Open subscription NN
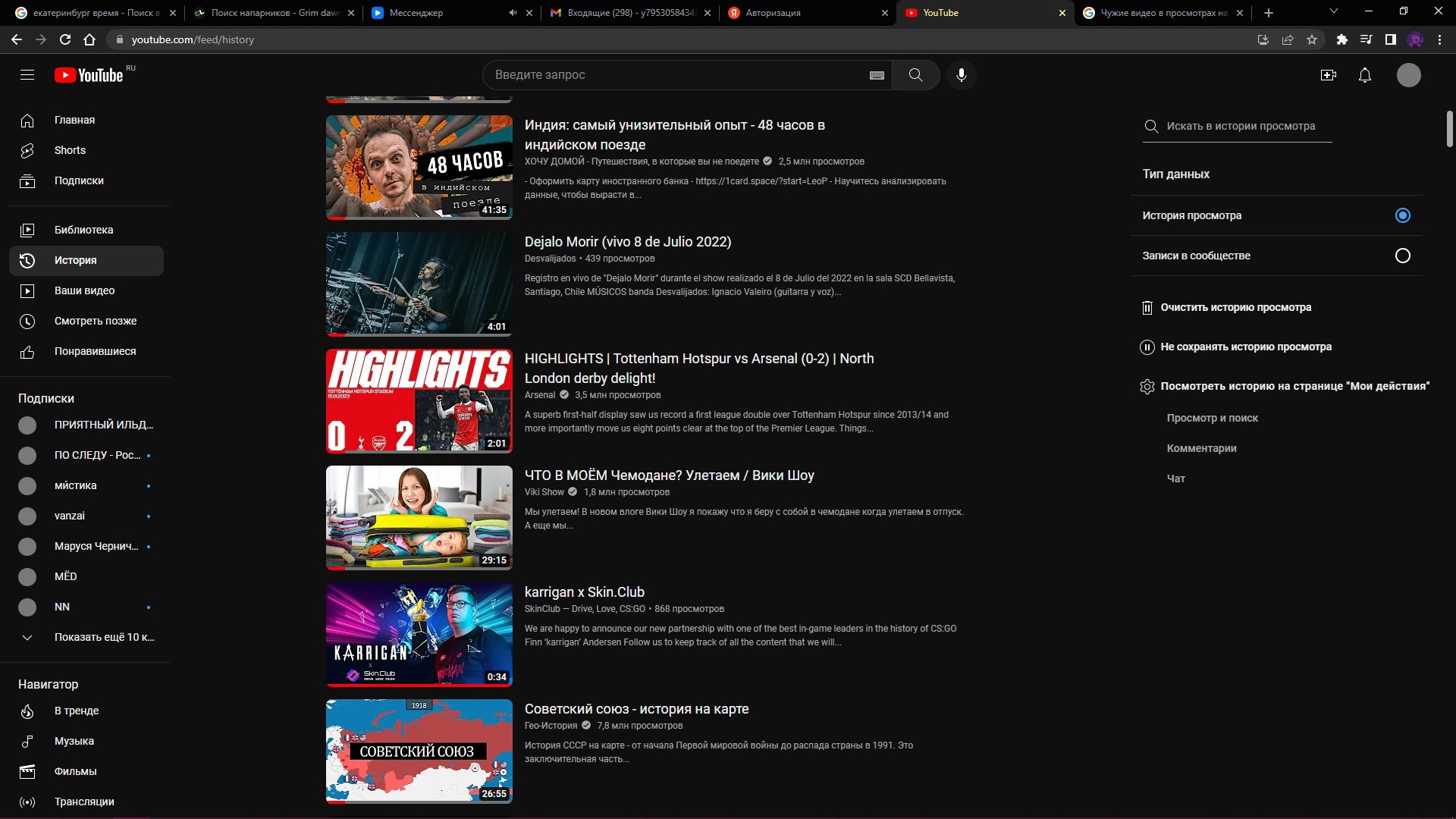 (x=86, y=607)
